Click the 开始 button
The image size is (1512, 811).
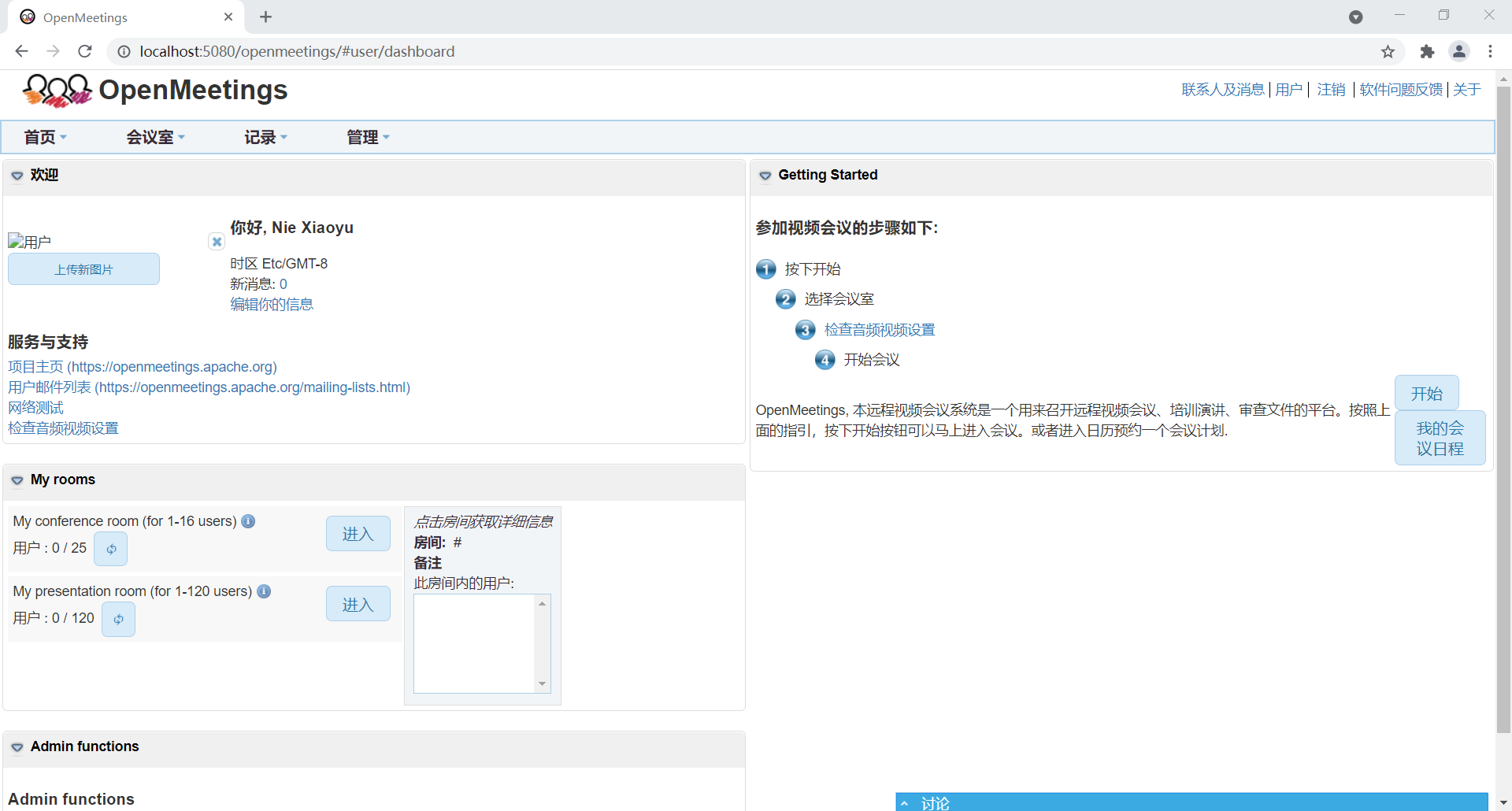(x=1426, y=394)
